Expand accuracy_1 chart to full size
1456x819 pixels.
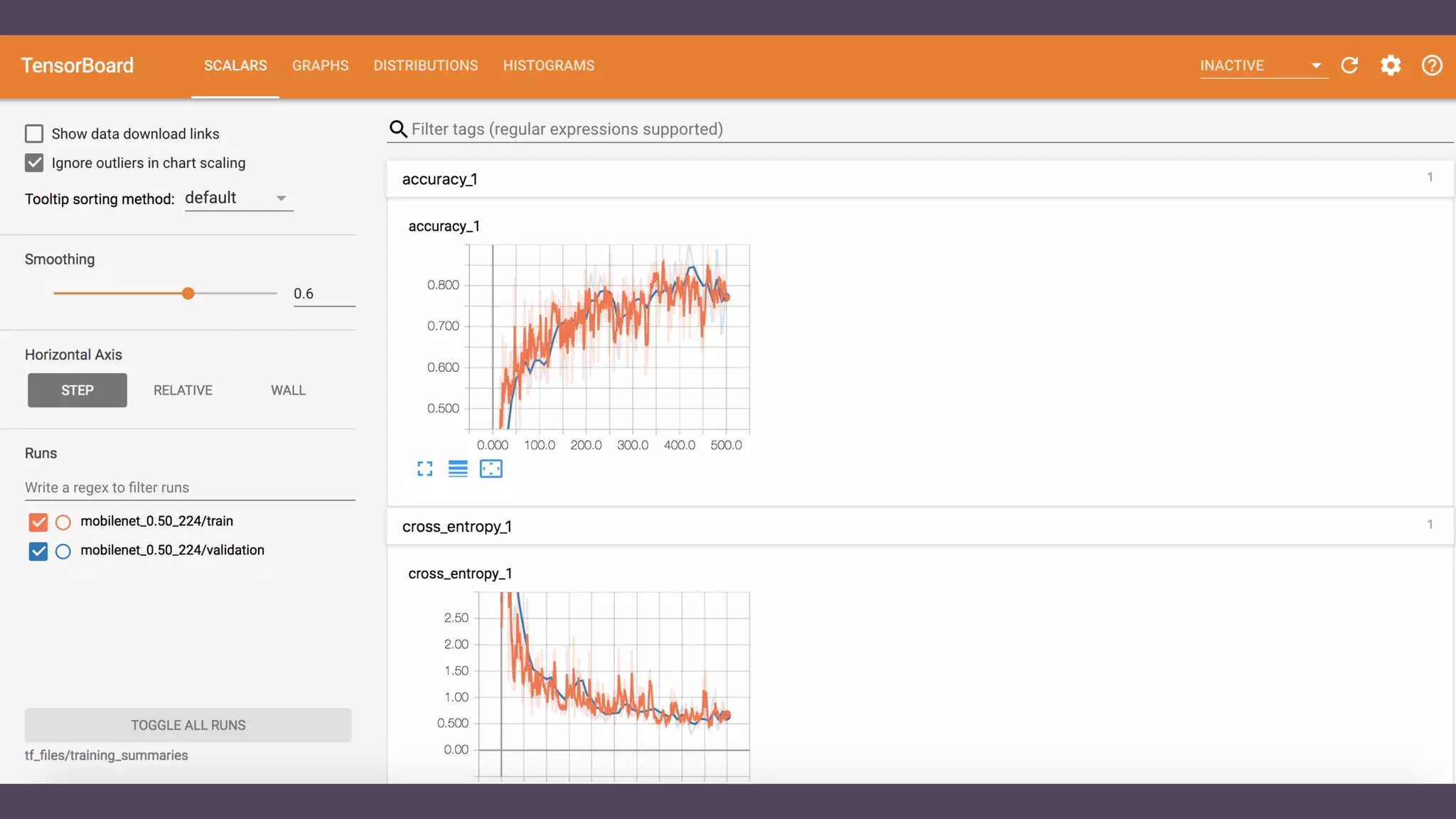[x=424, y=469]
